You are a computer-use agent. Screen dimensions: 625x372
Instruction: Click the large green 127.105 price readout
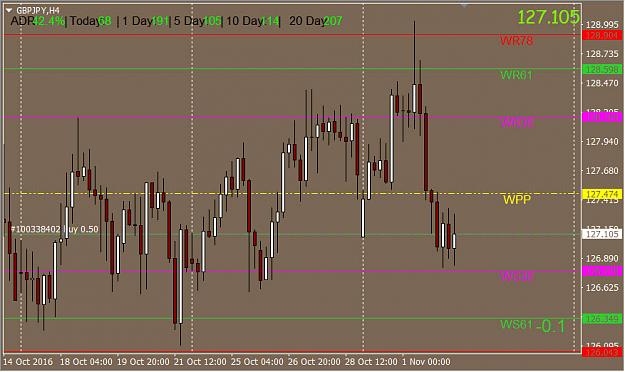point(548,17)
